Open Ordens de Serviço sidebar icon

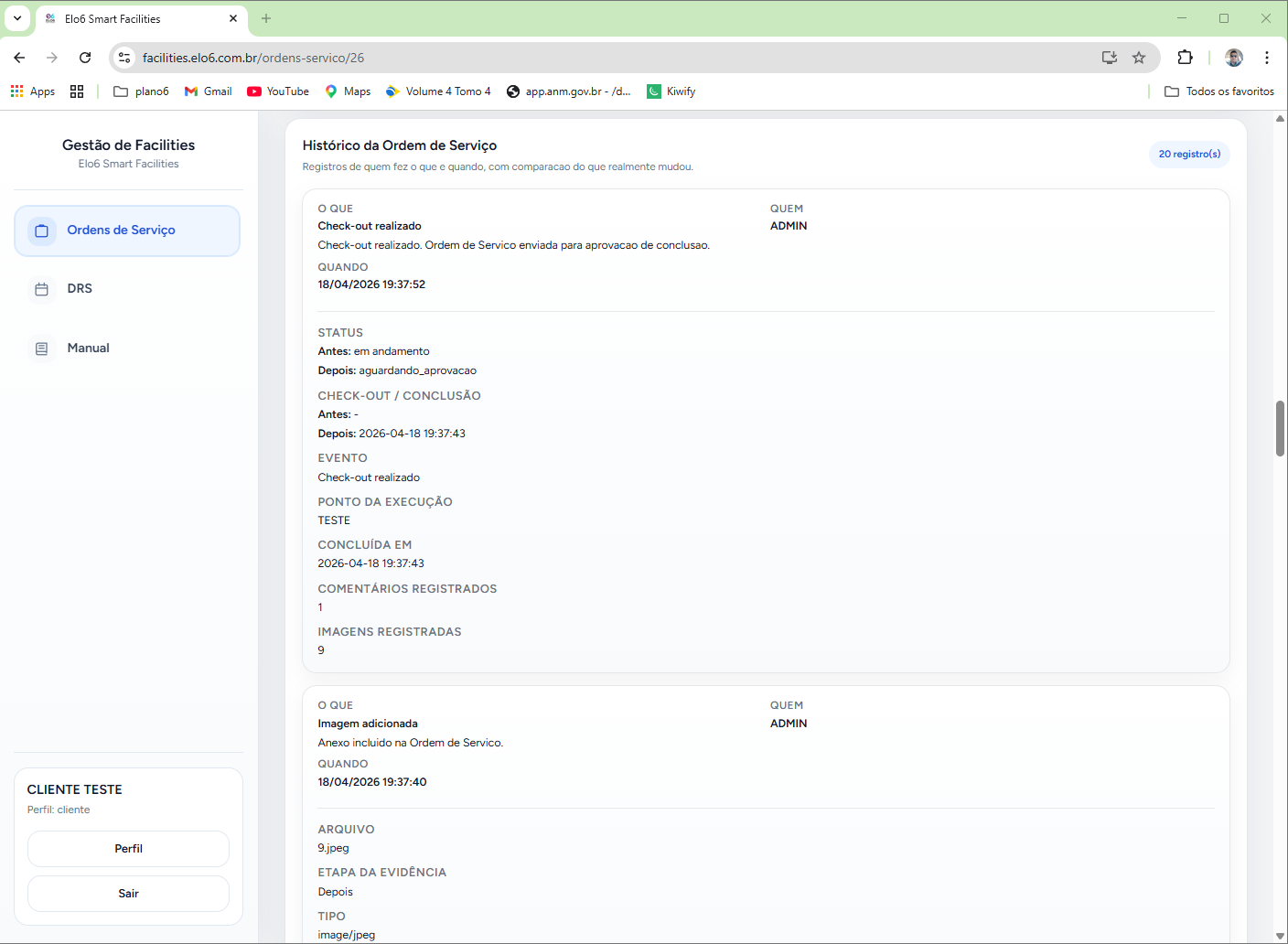coord(41,231)
